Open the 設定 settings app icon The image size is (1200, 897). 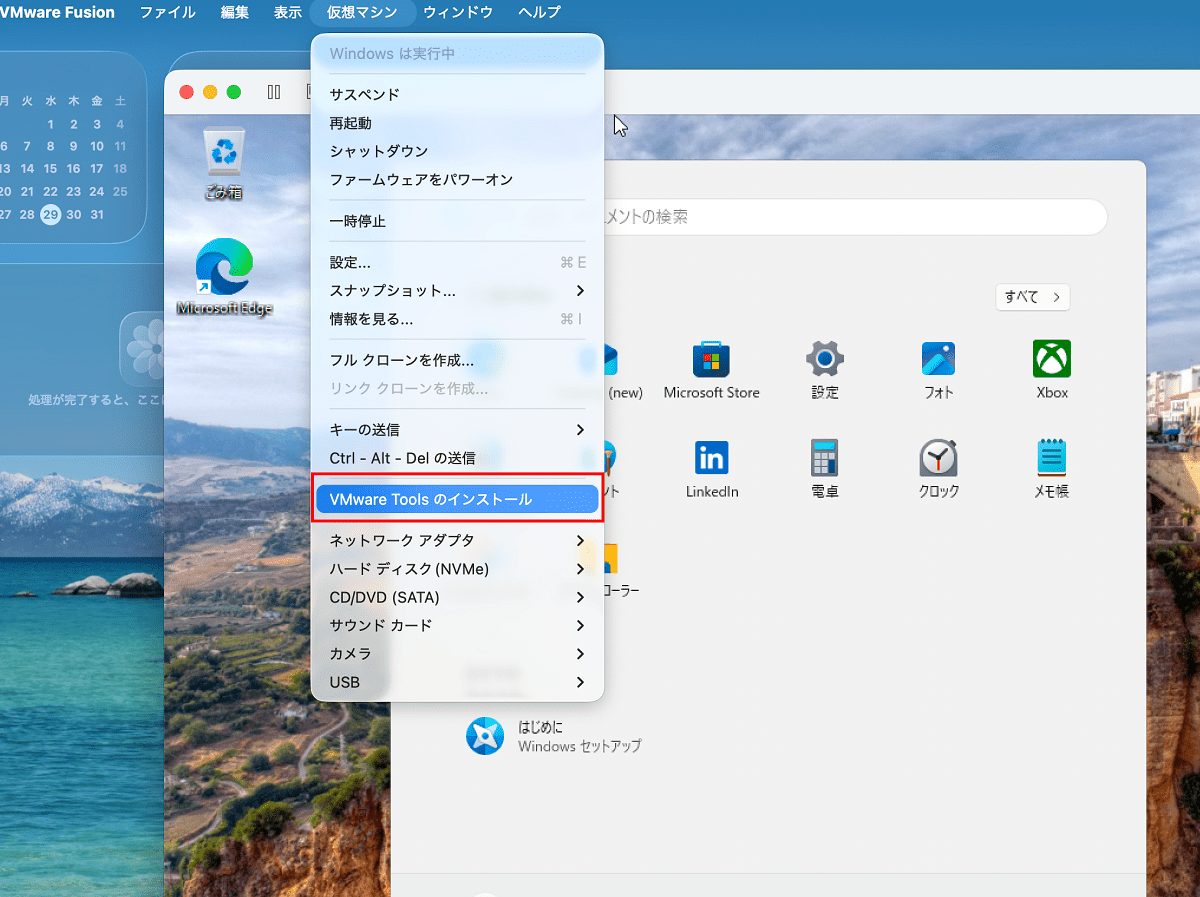825,369
